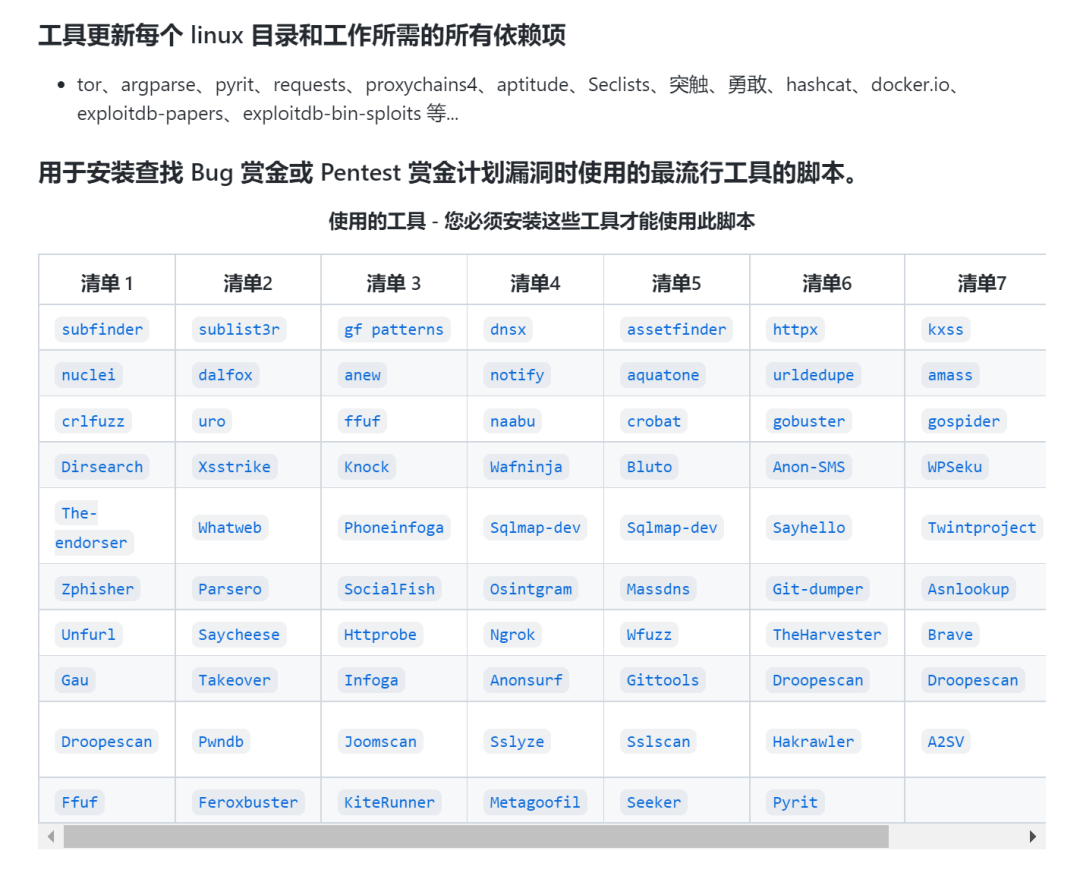Click the SocialFish link

click(389, 589)
